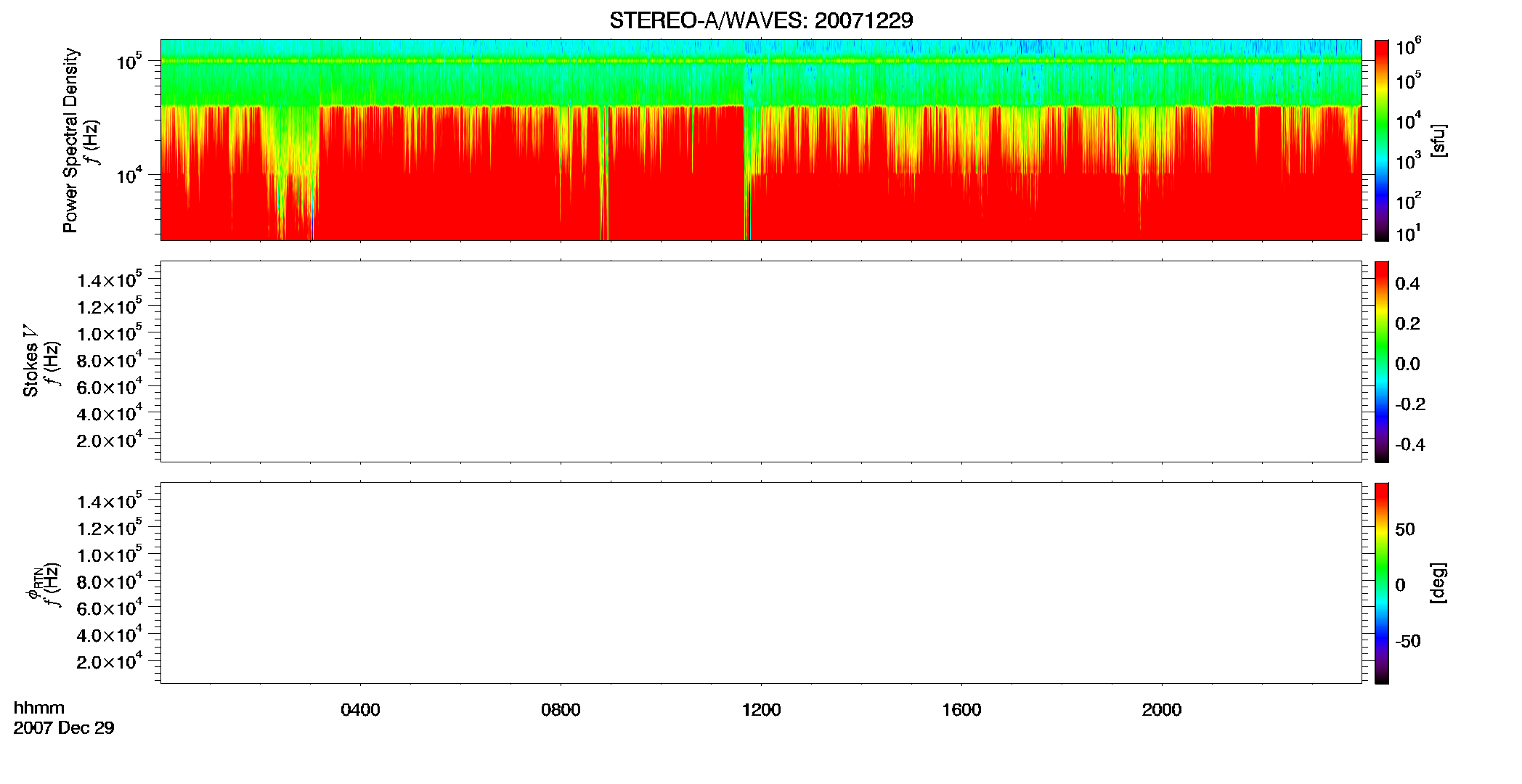Click the [deg] color bar unit label

click(1438, 583)
